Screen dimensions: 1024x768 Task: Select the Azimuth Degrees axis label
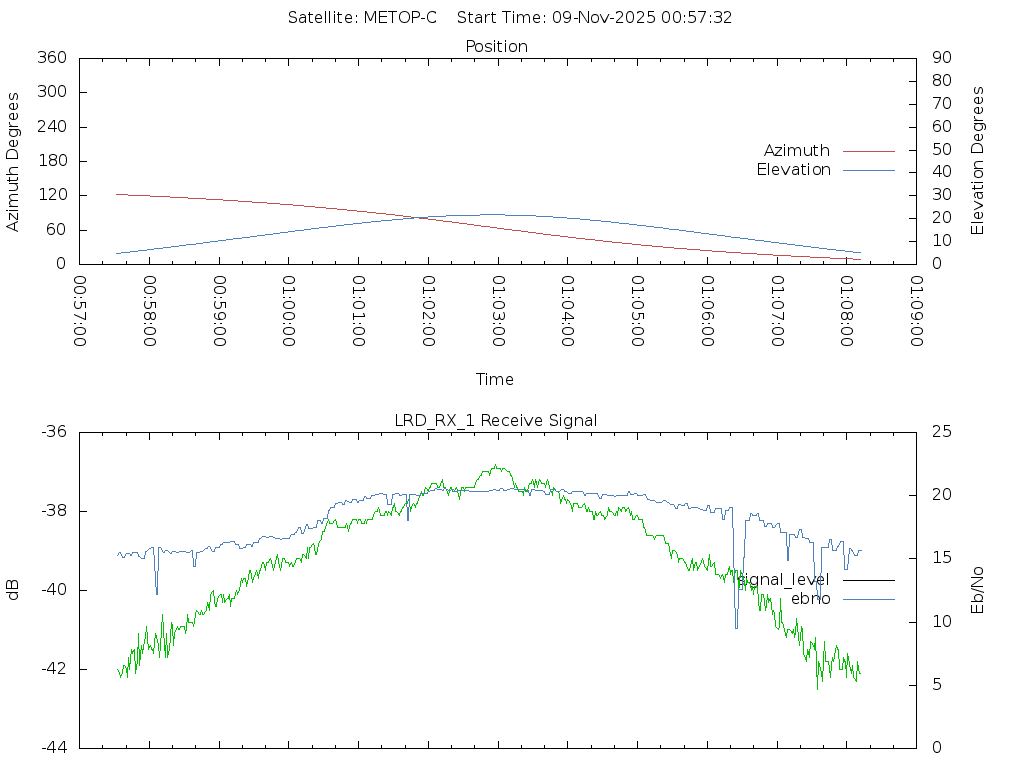[14, 161]
